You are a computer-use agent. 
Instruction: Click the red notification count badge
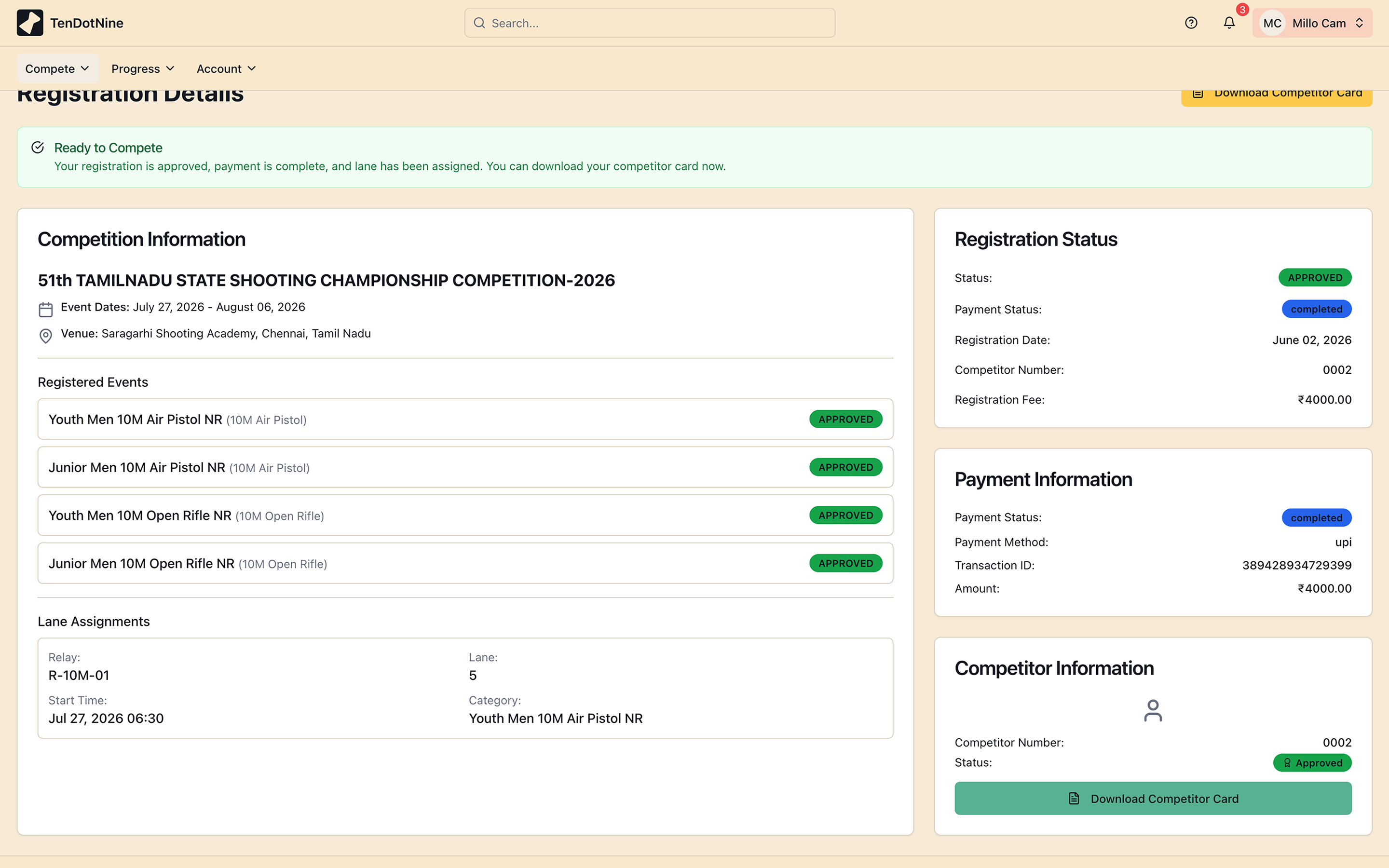click(1242, 10)
